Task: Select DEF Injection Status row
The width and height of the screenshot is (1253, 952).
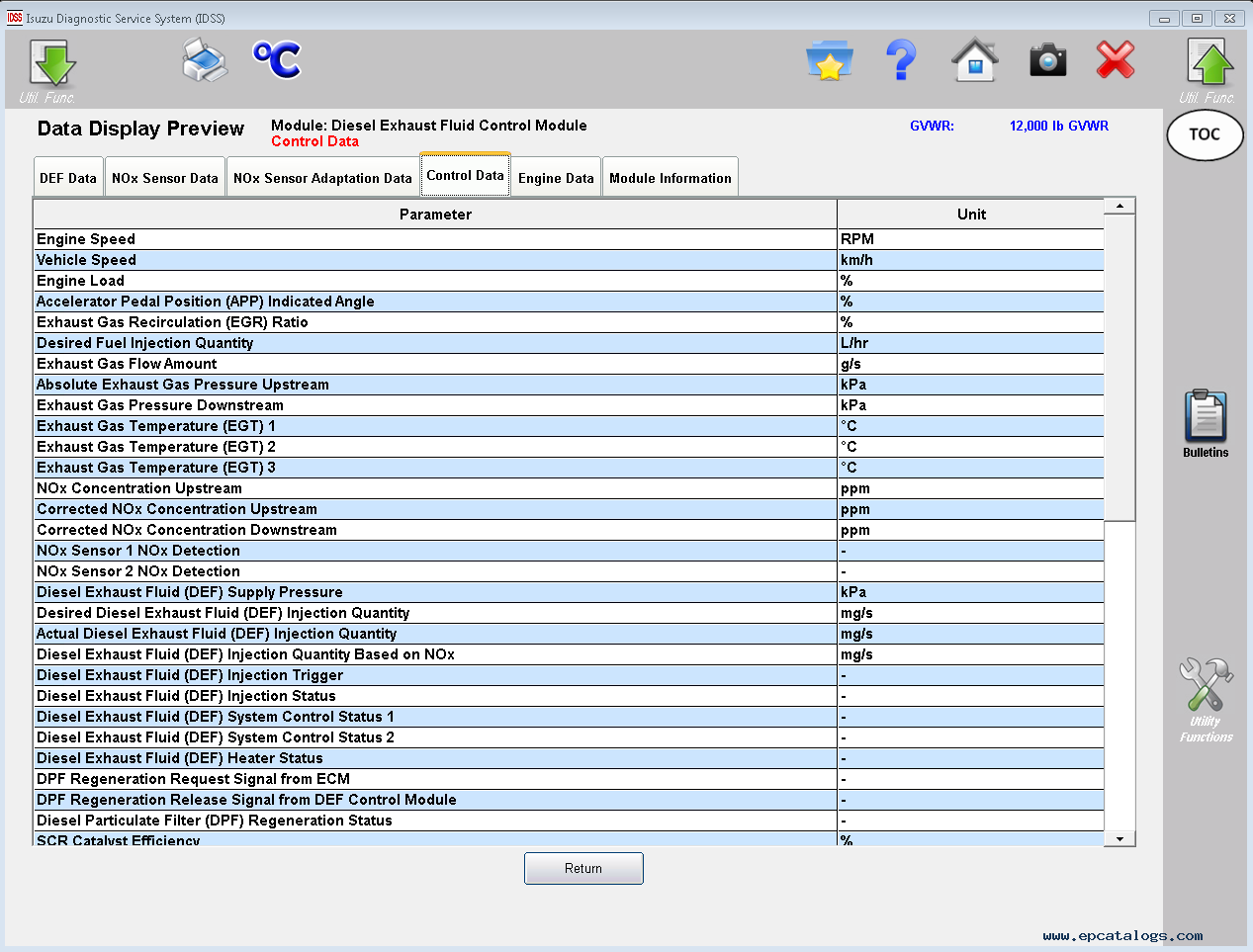Action: (569, 696)
